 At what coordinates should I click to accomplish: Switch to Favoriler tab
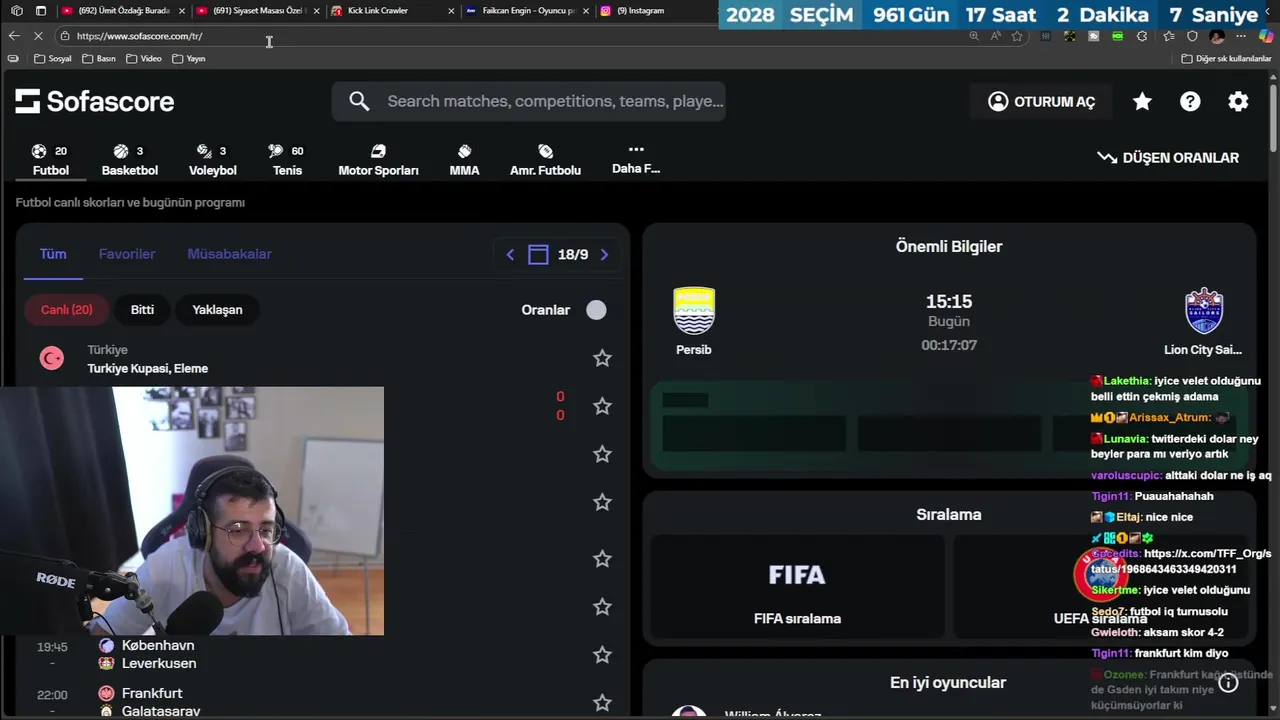click(x=127, y=254)
